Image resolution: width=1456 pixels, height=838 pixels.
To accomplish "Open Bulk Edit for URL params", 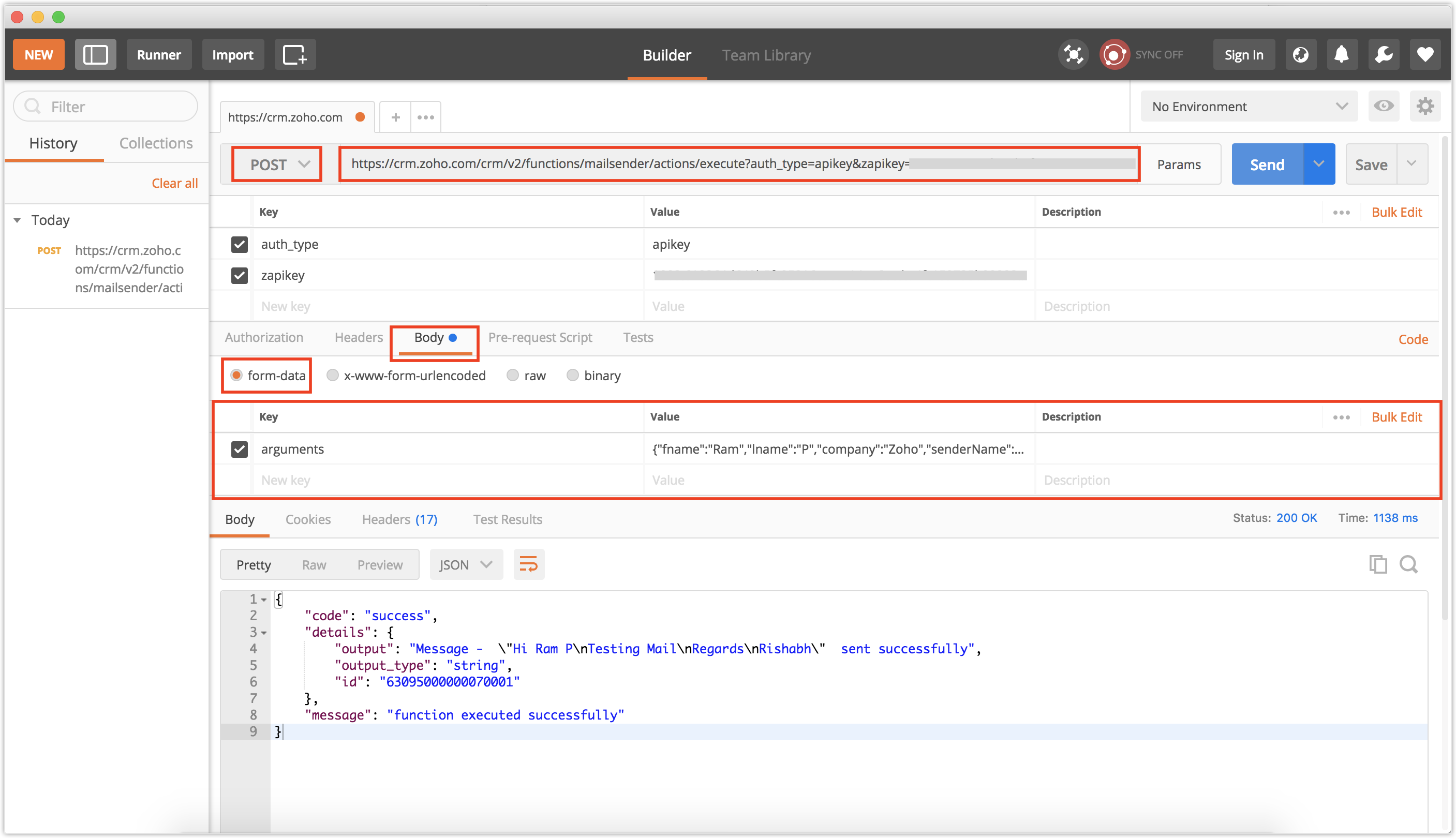I will pos(1396,213).
